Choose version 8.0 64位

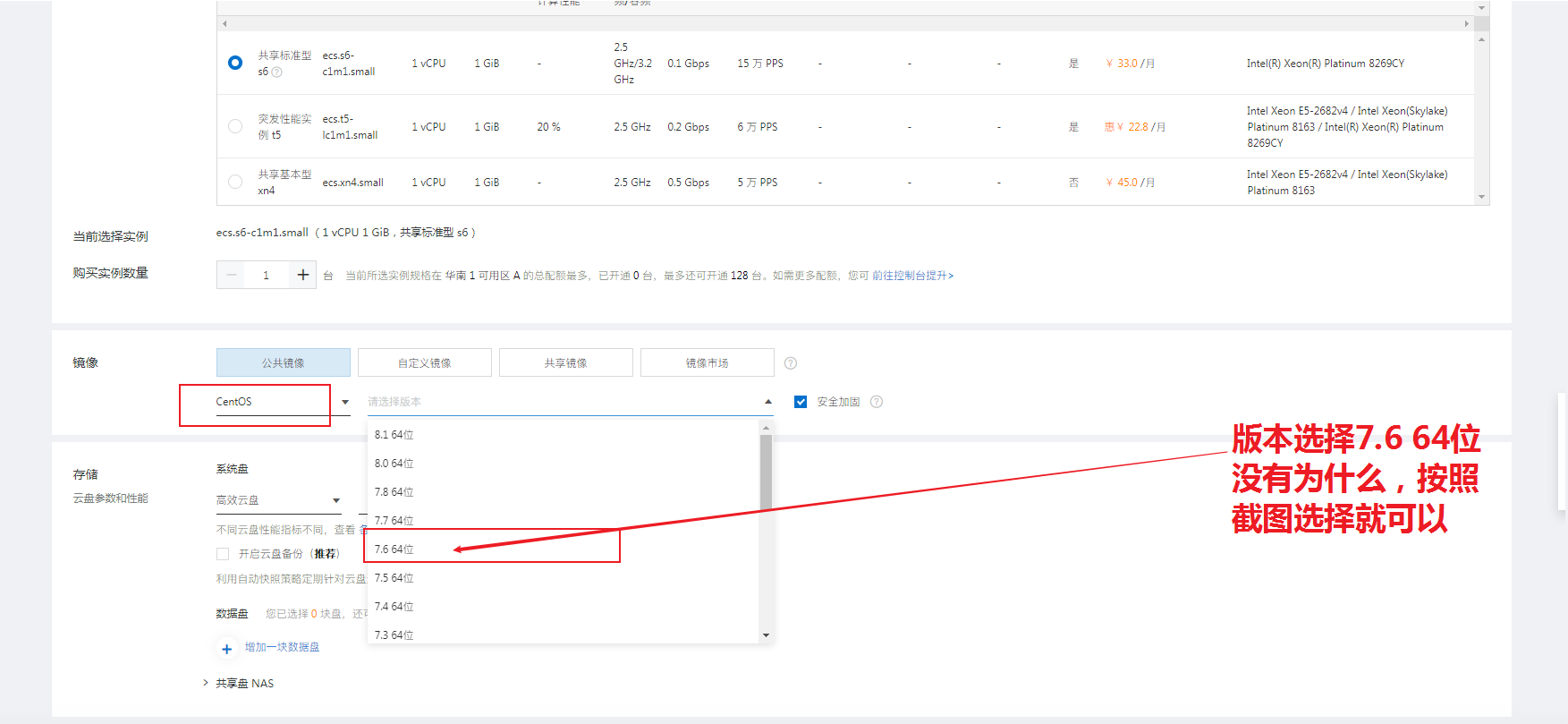(564, 464)
